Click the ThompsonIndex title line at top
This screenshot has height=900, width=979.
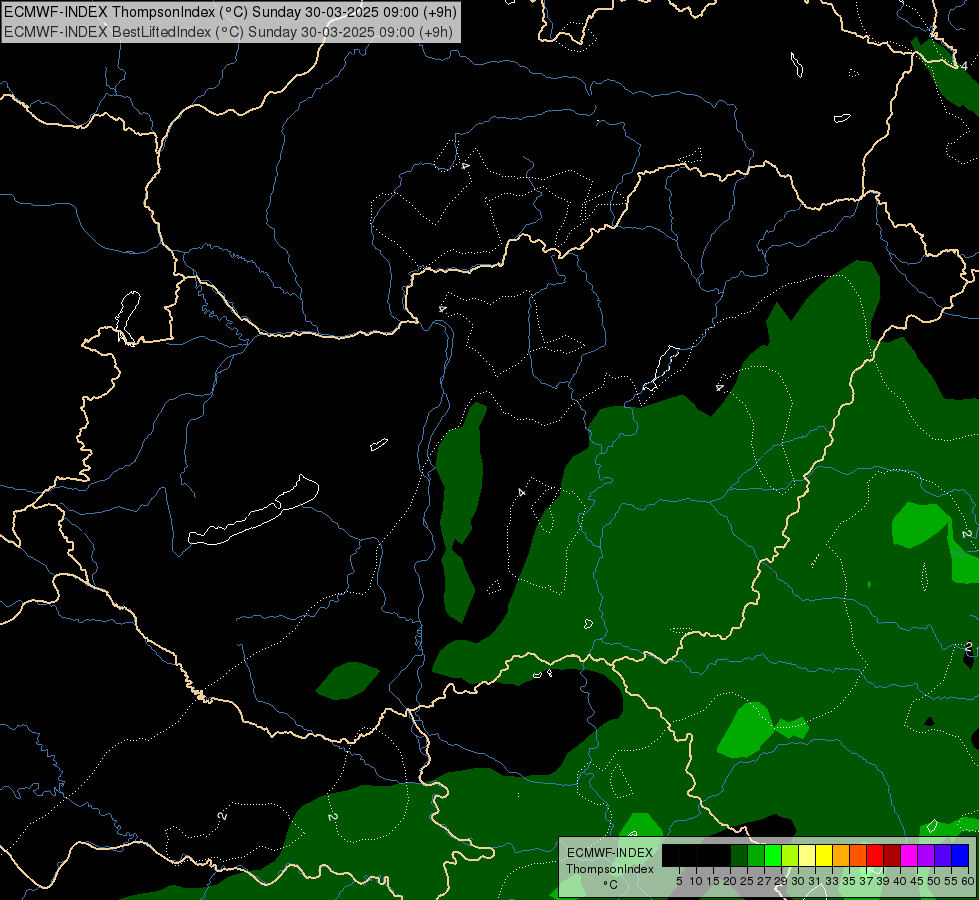[x=230, y=12]
